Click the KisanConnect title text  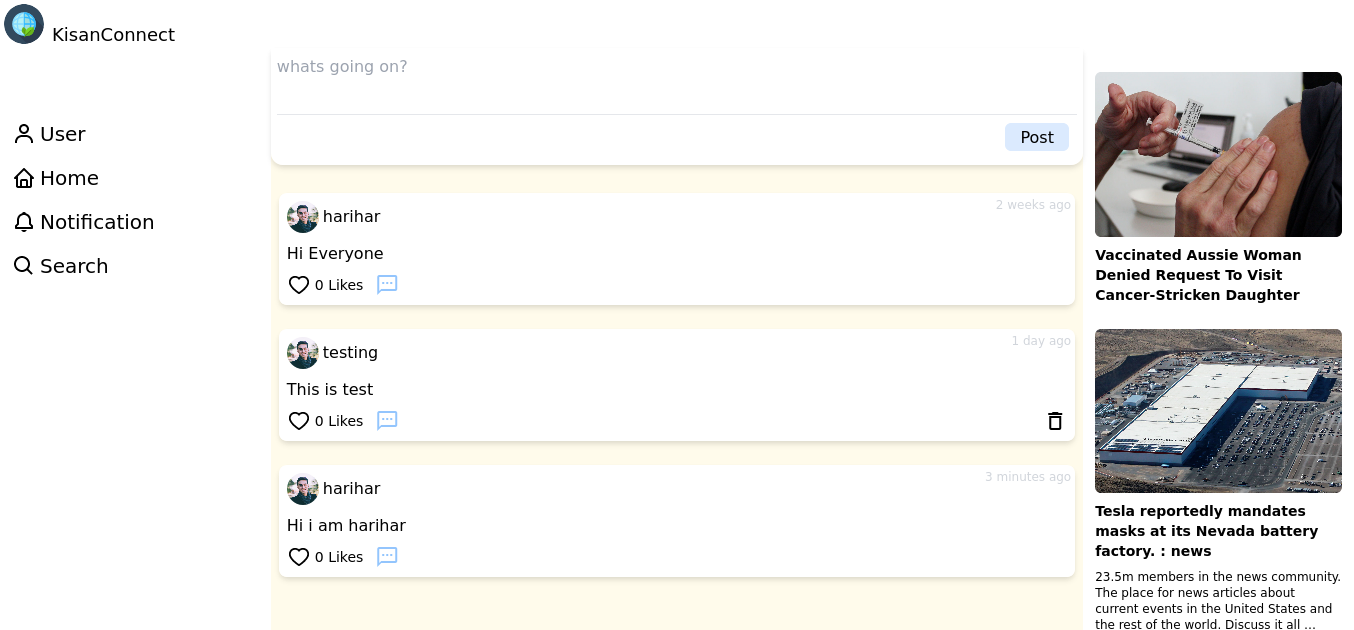pyautogui.click(x=113, y=34)
